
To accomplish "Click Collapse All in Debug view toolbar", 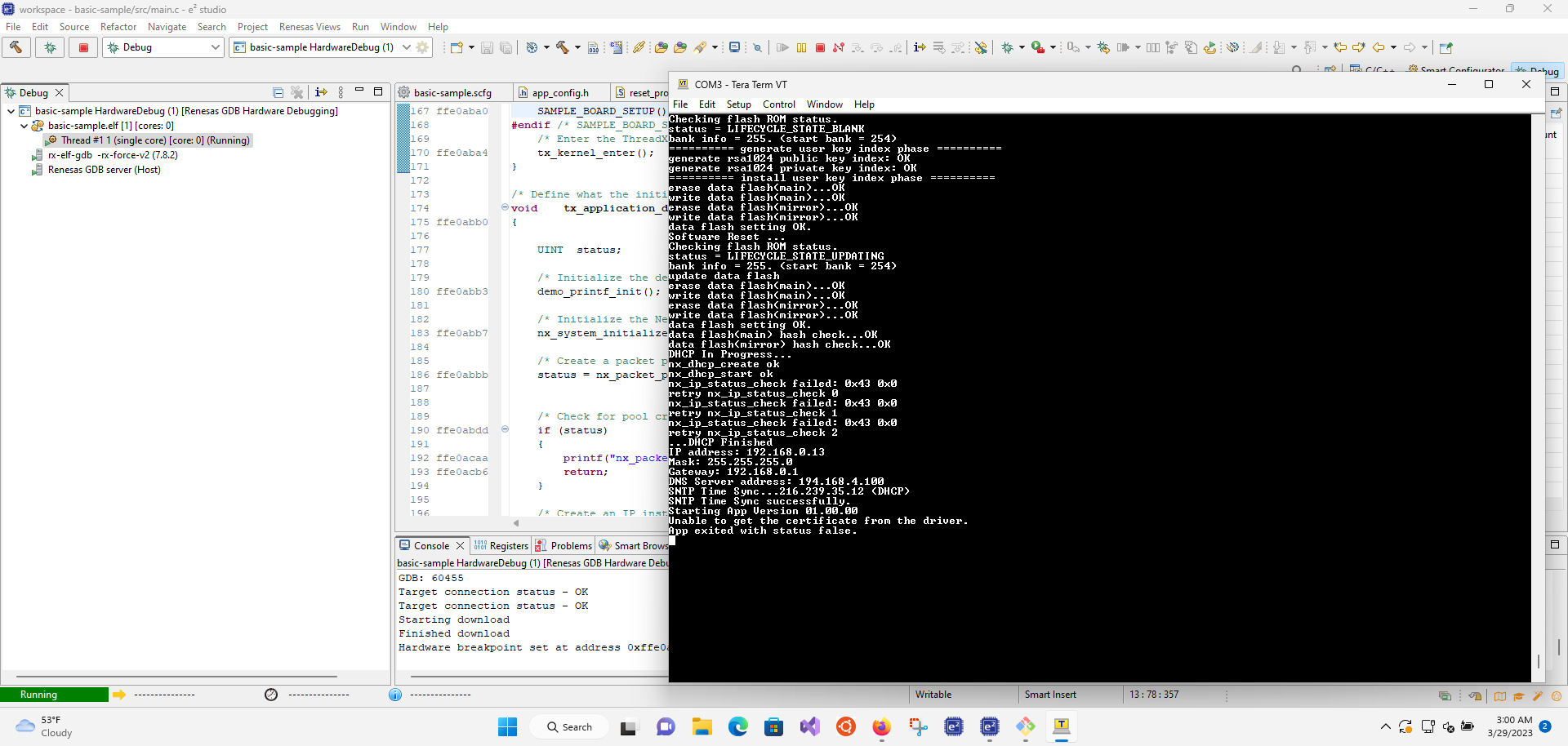I will (x=278, y=92).
